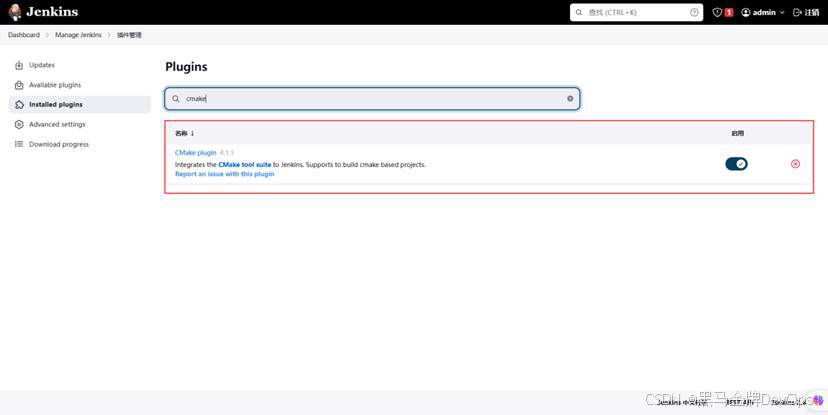Viewport: 828px width, 415px height.
Task: Open Available plugins sidebar item
Action: click(x=80, y=85)
